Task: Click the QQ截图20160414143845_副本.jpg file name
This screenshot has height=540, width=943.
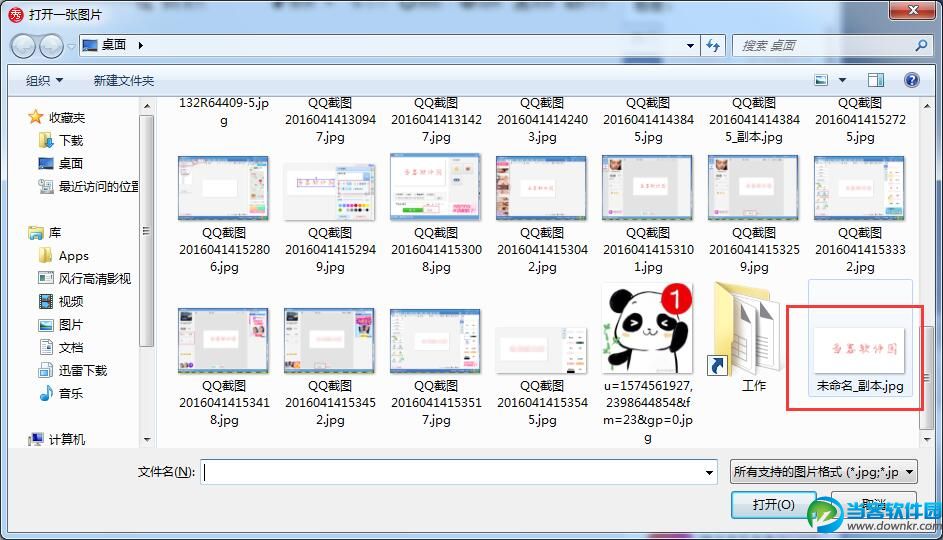Action: point(754,120)
